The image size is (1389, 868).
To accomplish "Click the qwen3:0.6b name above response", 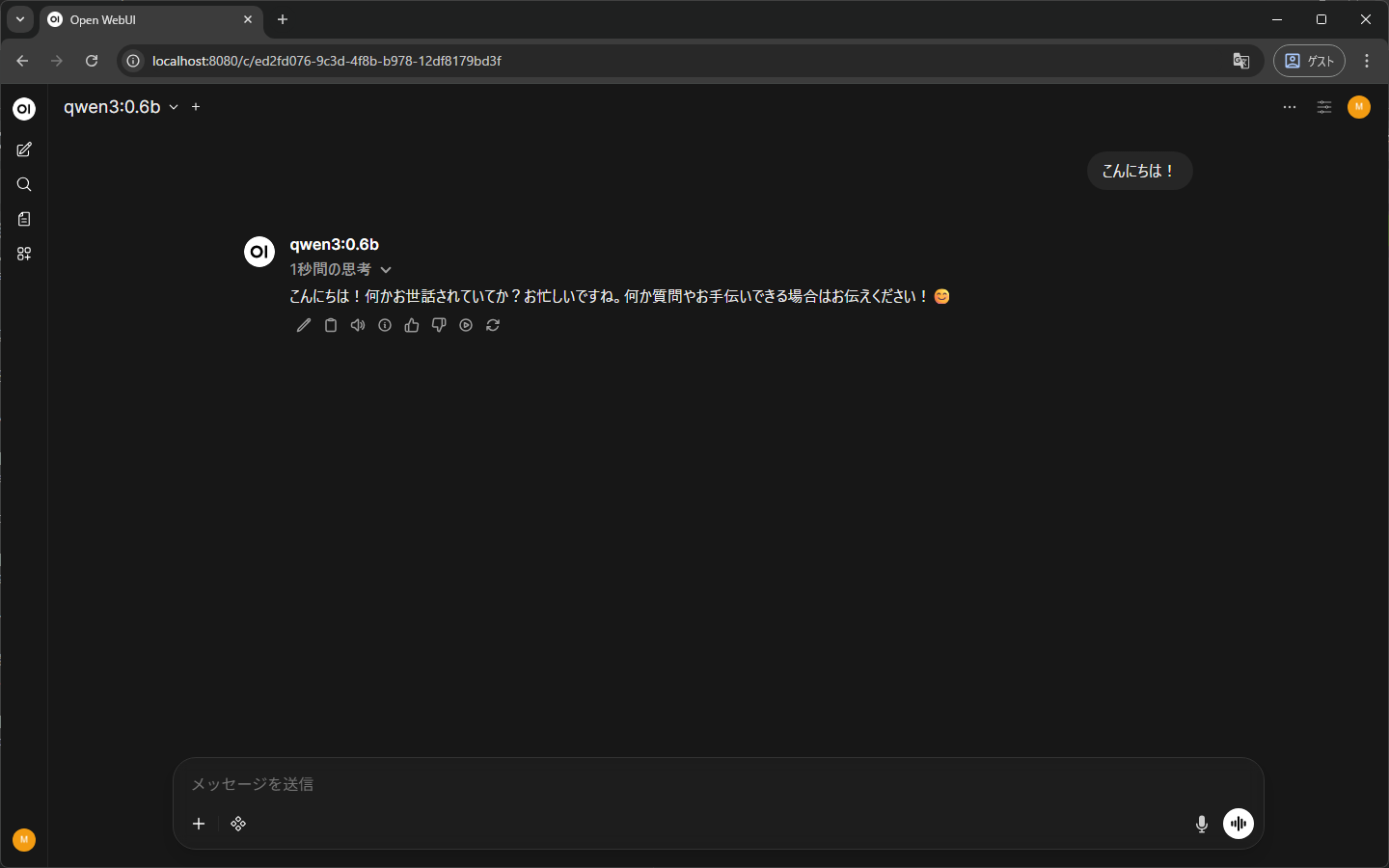I will [335, 245].
